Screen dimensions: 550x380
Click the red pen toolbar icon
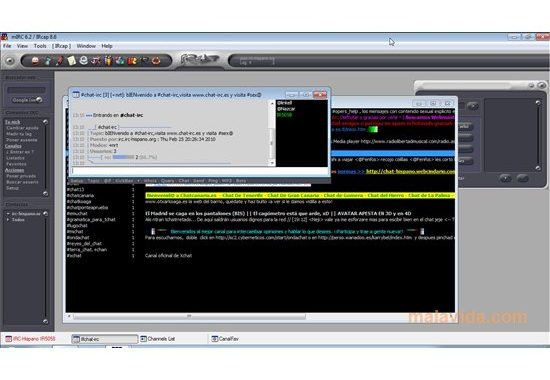coord(59,61)
